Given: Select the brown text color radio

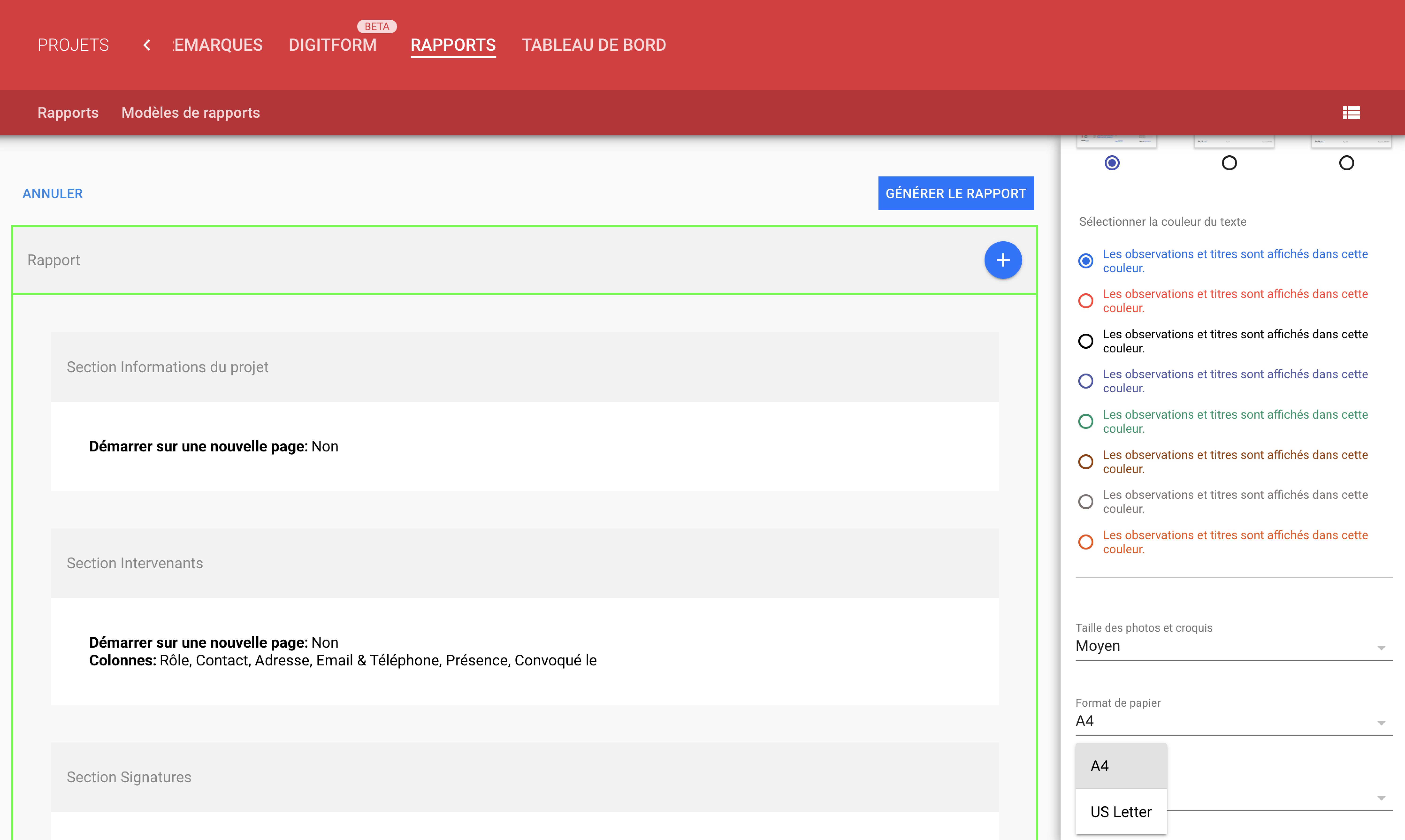Looking at the screenshot, I should (x=1085, y=461).
